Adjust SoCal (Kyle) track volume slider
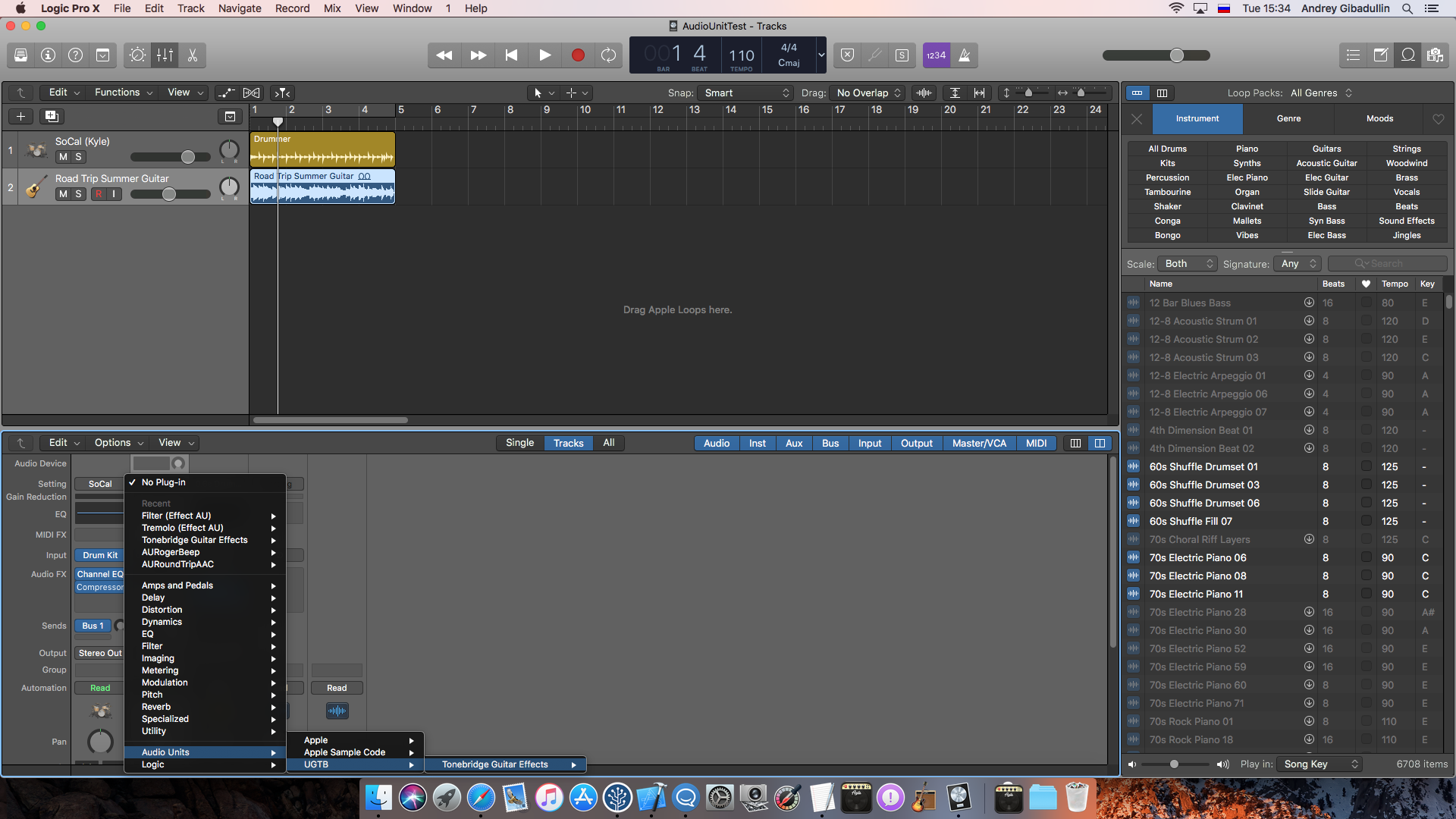Viewport: 1456px width, 819px height. tap(187, 157)
